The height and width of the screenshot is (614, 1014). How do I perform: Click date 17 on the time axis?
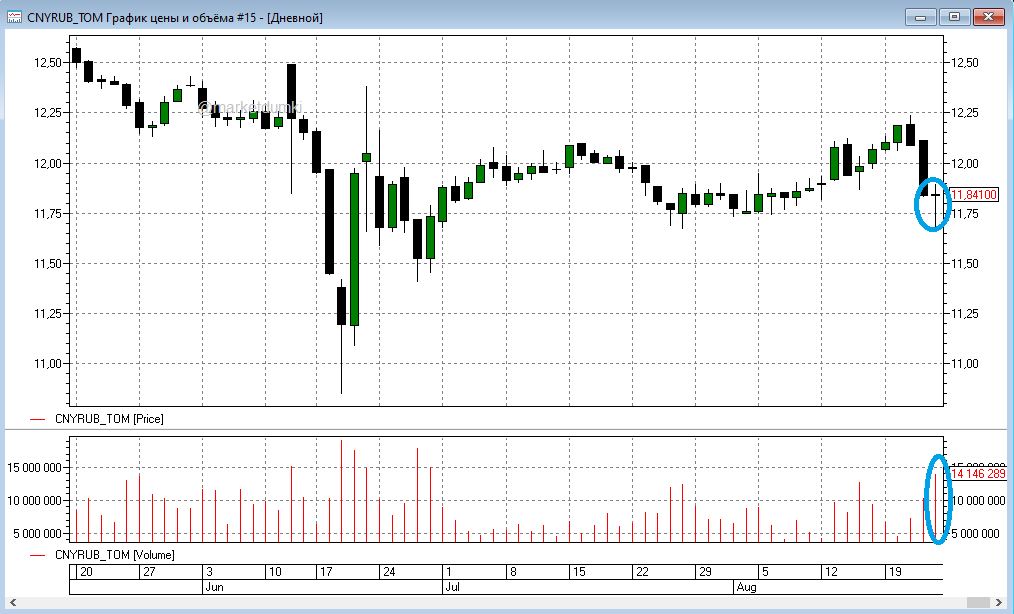325,572
